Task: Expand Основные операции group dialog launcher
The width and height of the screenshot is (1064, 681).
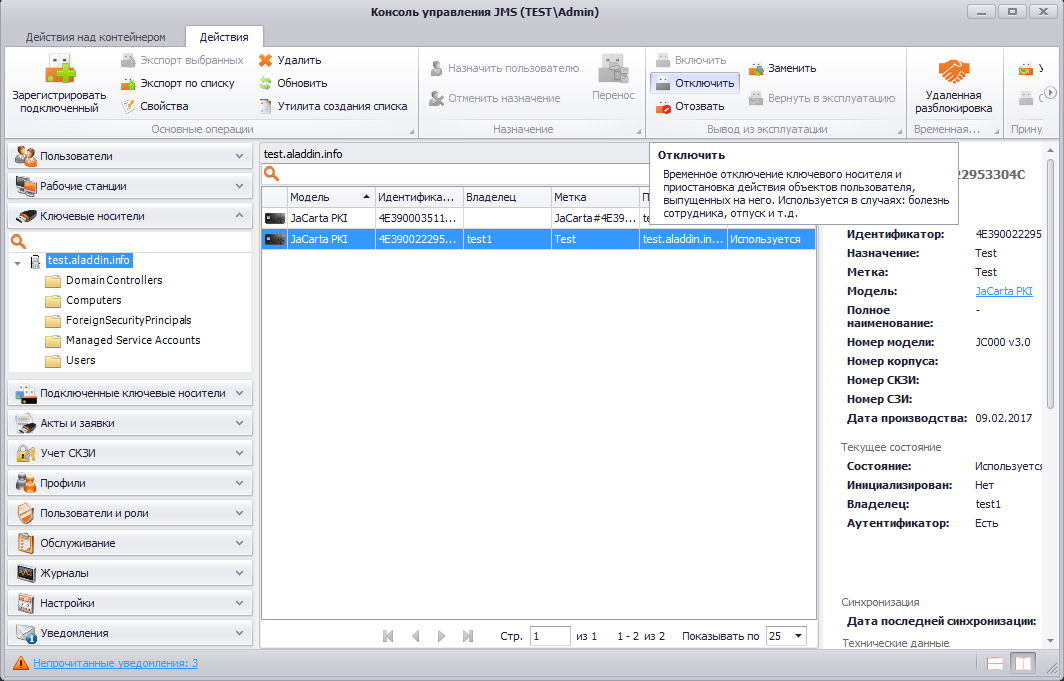Action: coord(411,131)
